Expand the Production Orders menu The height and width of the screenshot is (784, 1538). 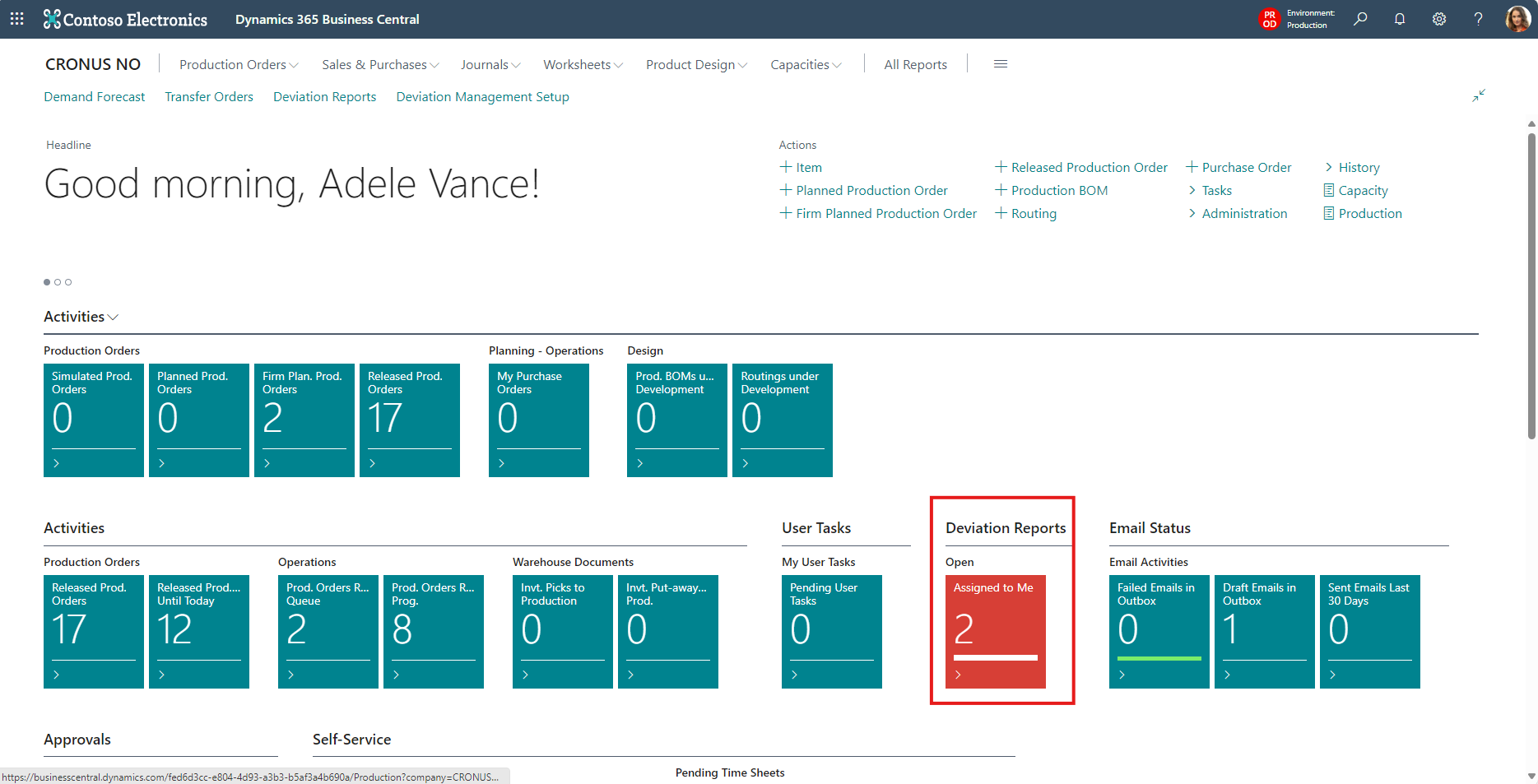click(x=239, y=64)
